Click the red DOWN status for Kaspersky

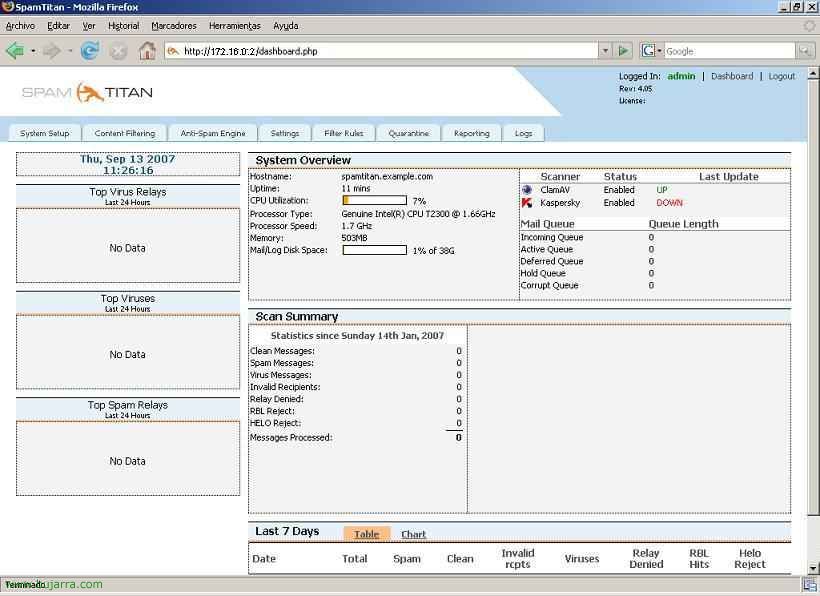click(x=669, y=203)
